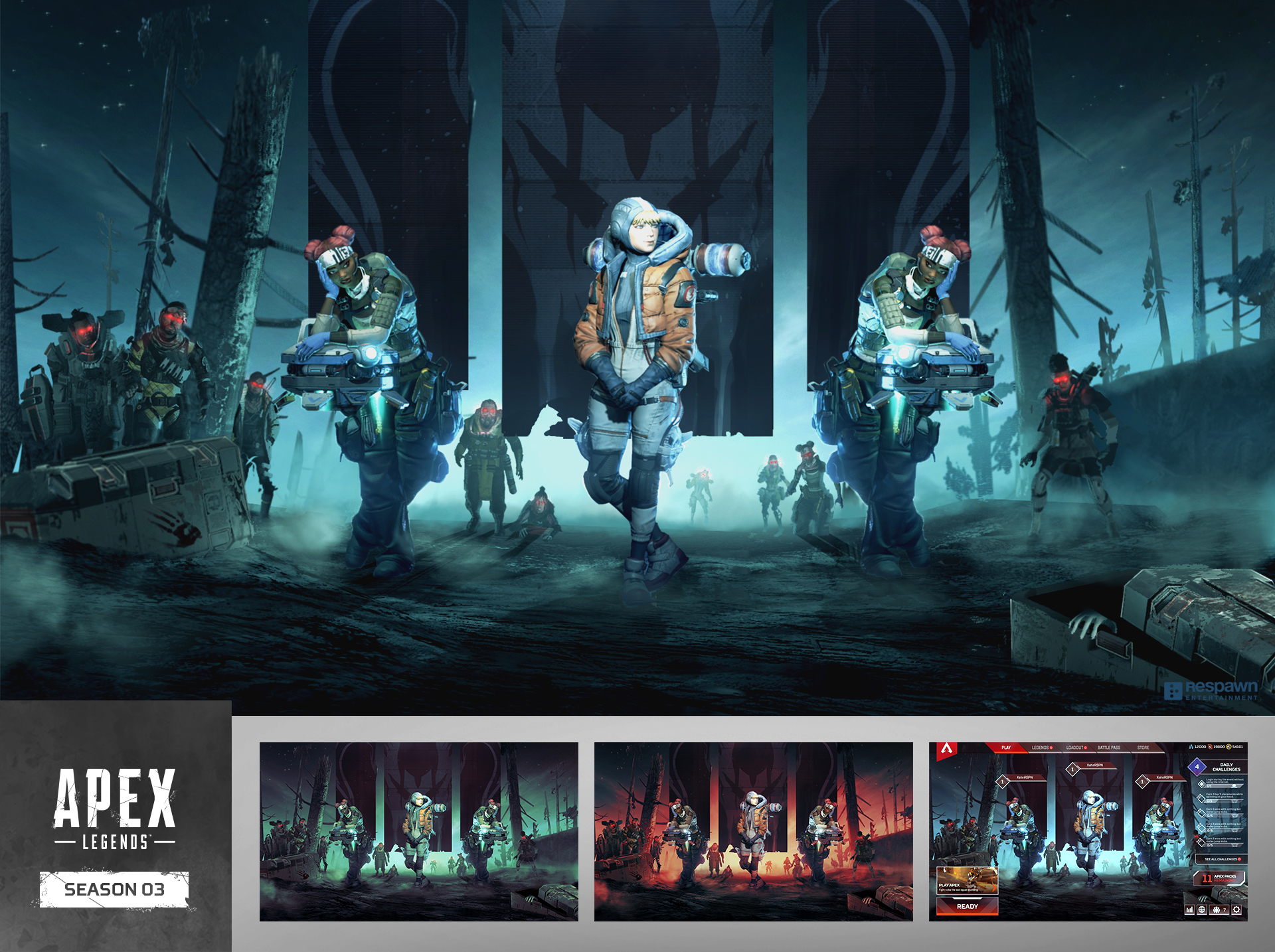1275x952 pixels.
Task: Open the Store tab
Action: 1143,748
